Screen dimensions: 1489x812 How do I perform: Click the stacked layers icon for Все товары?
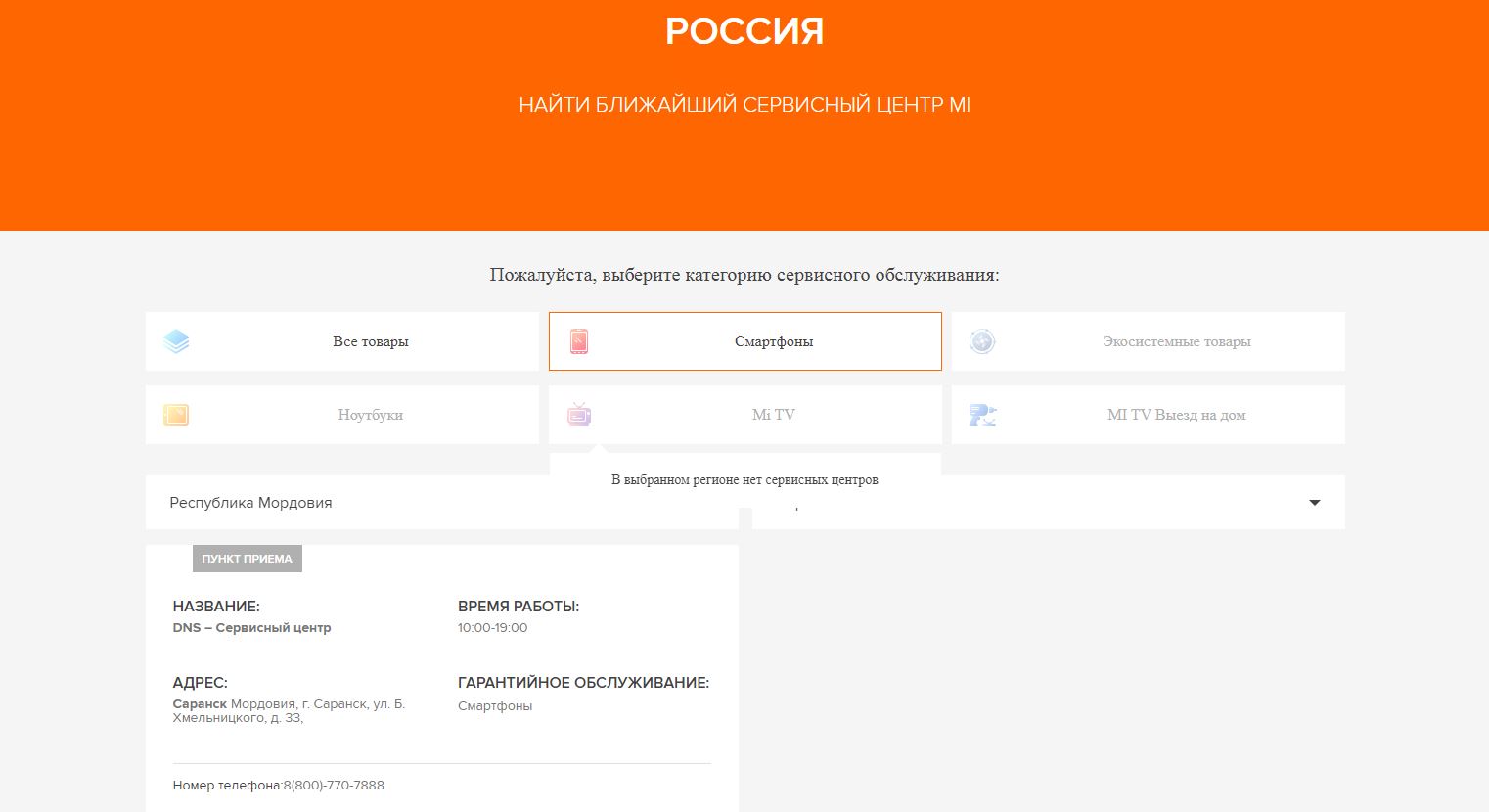pyautogui.click(x=176, y=341)
